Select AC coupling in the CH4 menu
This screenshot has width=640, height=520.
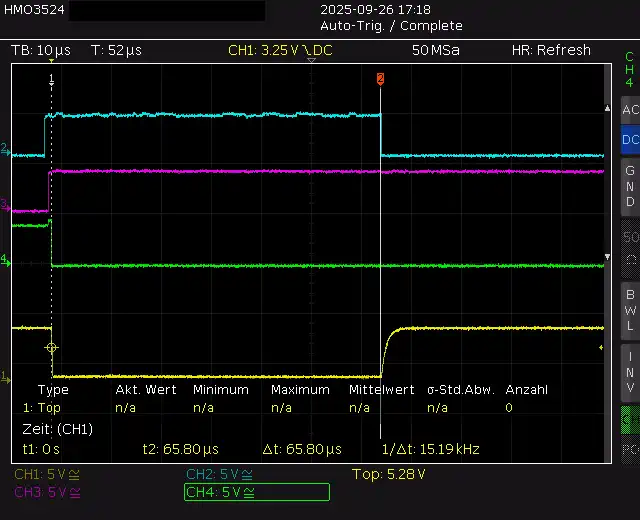(629, 109)
